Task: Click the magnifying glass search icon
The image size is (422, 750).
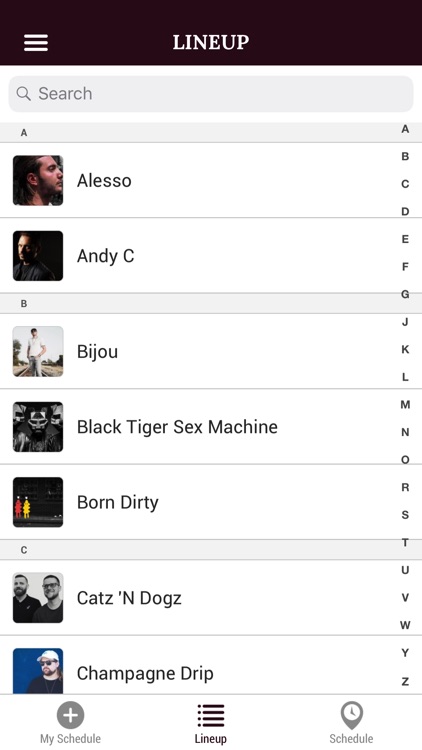Action: [23, 93]
